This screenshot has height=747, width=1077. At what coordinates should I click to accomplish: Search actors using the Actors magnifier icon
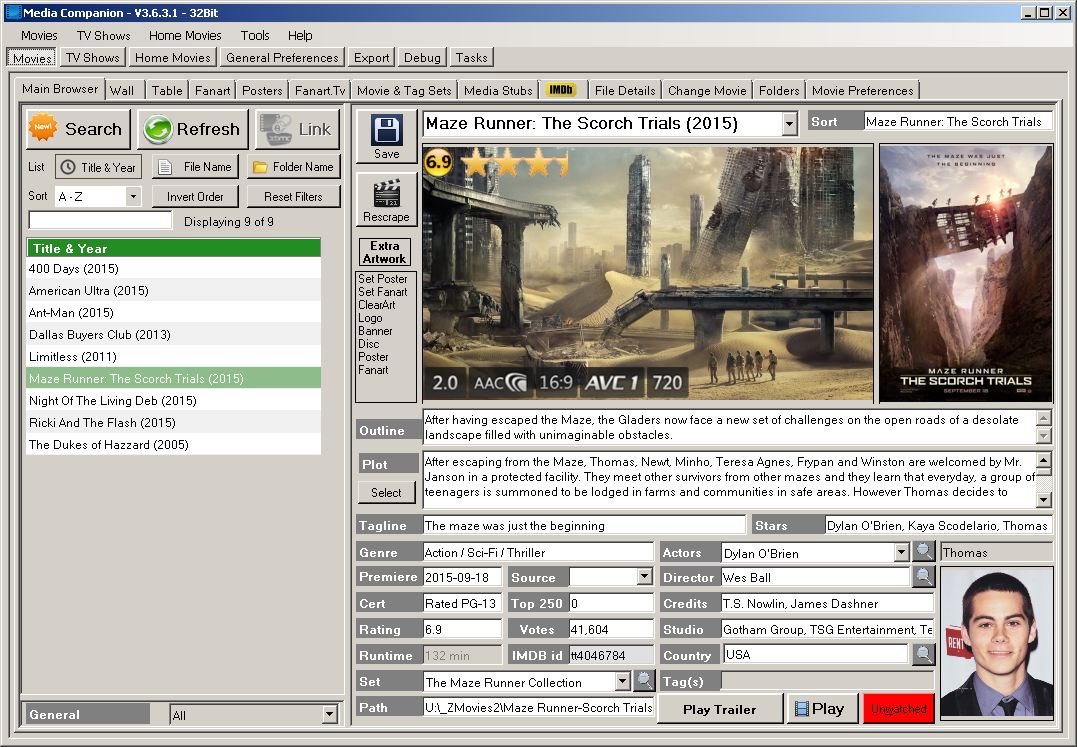click(924, 551)
